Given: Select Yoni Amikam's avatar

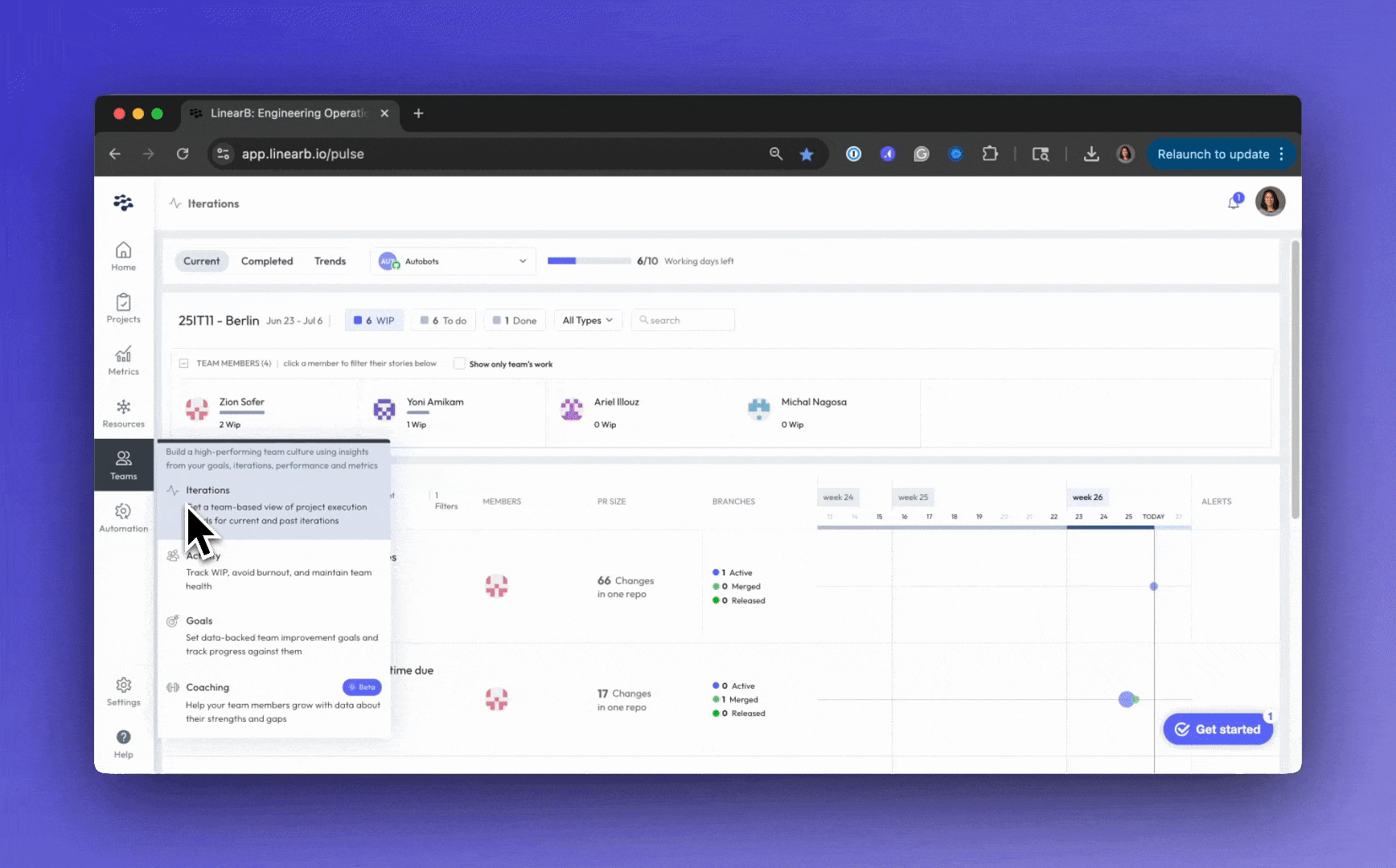Looking at the screenshot, I should (384, 409).
